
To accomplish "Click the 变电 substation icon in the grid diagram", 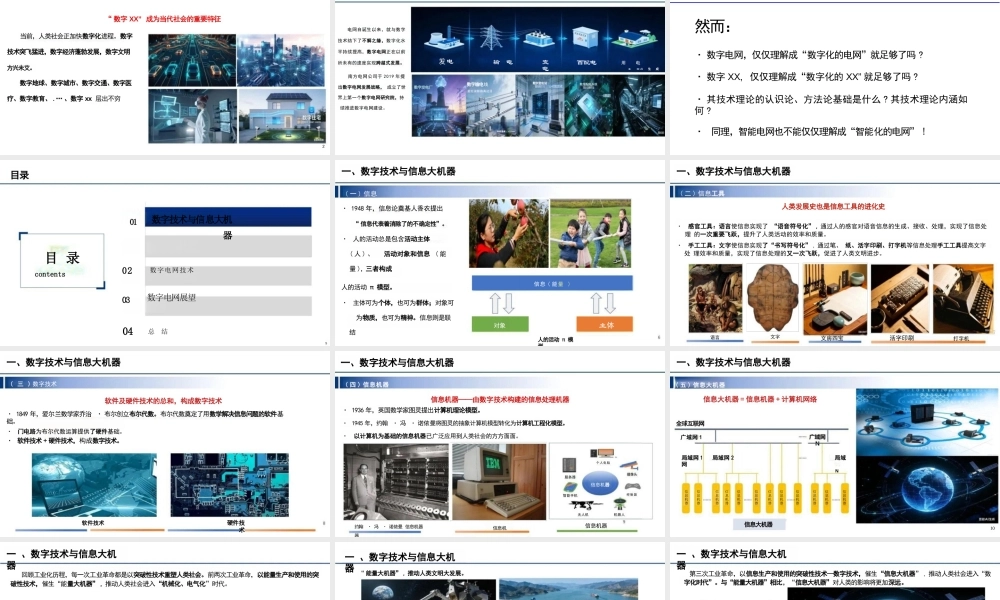I will (538, 38).
